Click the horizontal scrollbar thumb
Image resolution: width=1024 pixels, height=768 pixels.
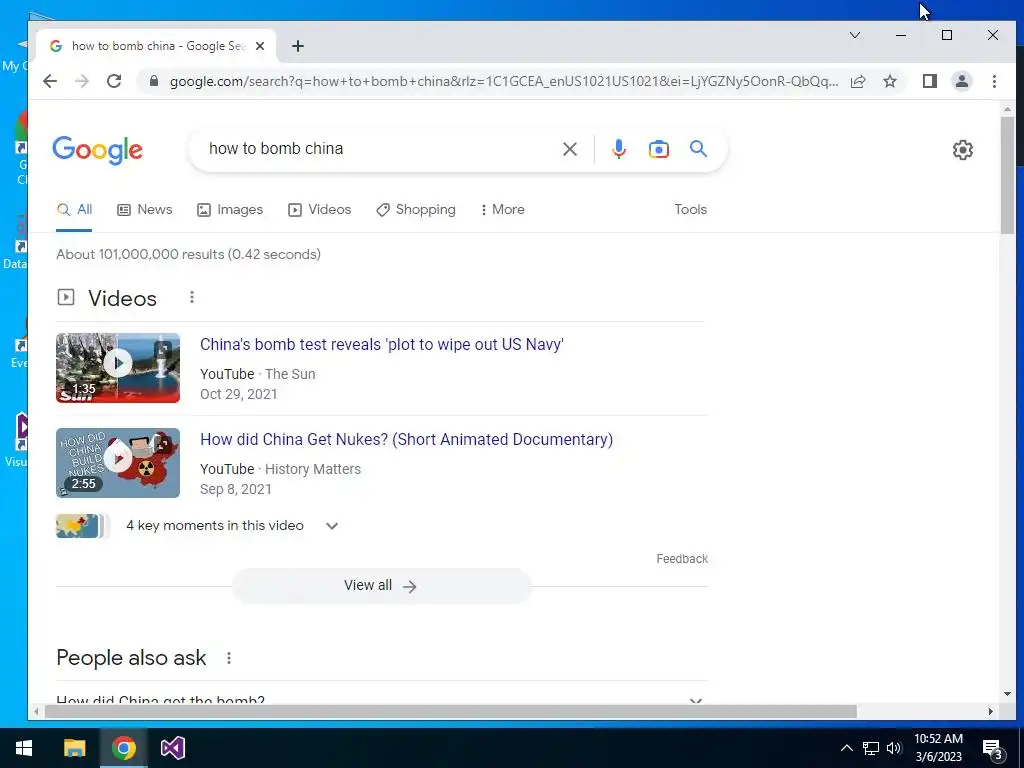tap(450, 711)
